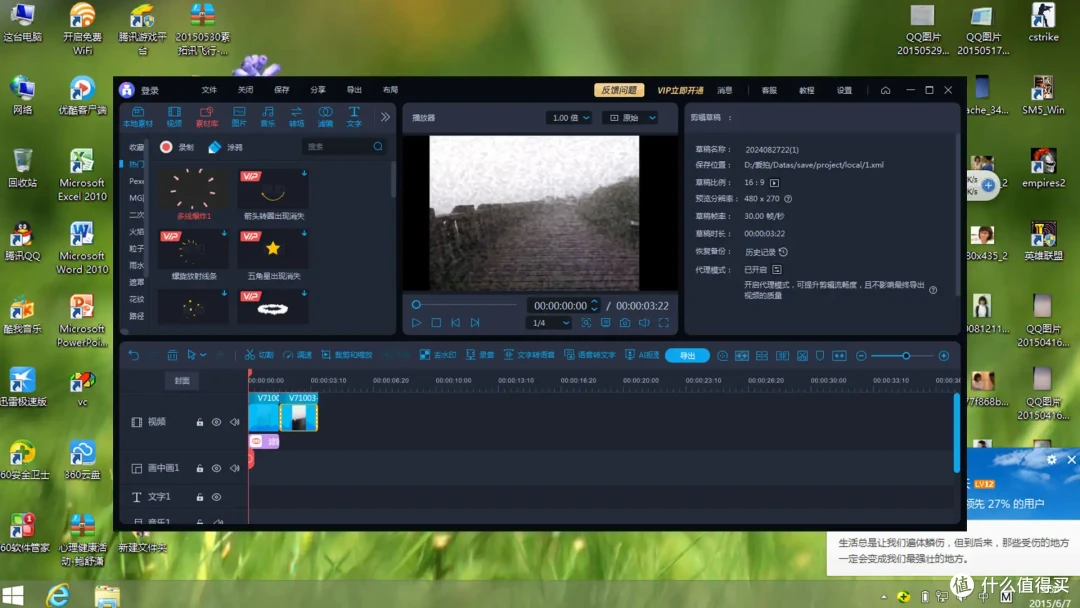
Task: Zoom out timeline with minus icon
Action: coord(861,355)
